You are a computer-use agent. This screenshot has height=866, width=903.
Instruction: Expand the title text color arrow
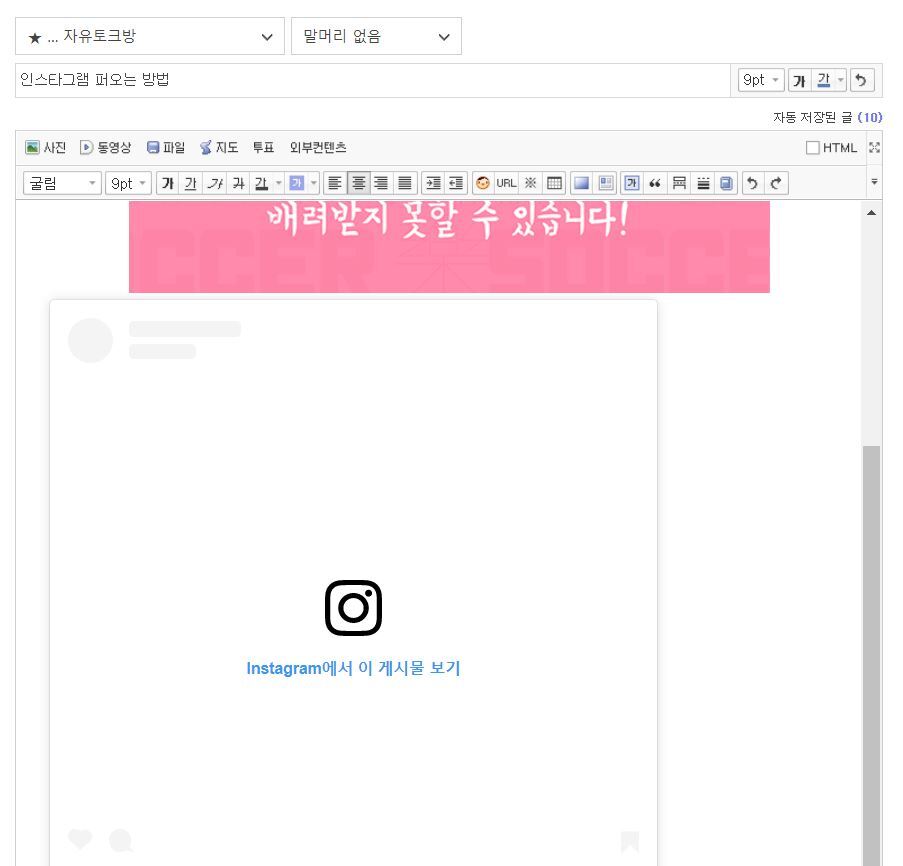[841, 80]
